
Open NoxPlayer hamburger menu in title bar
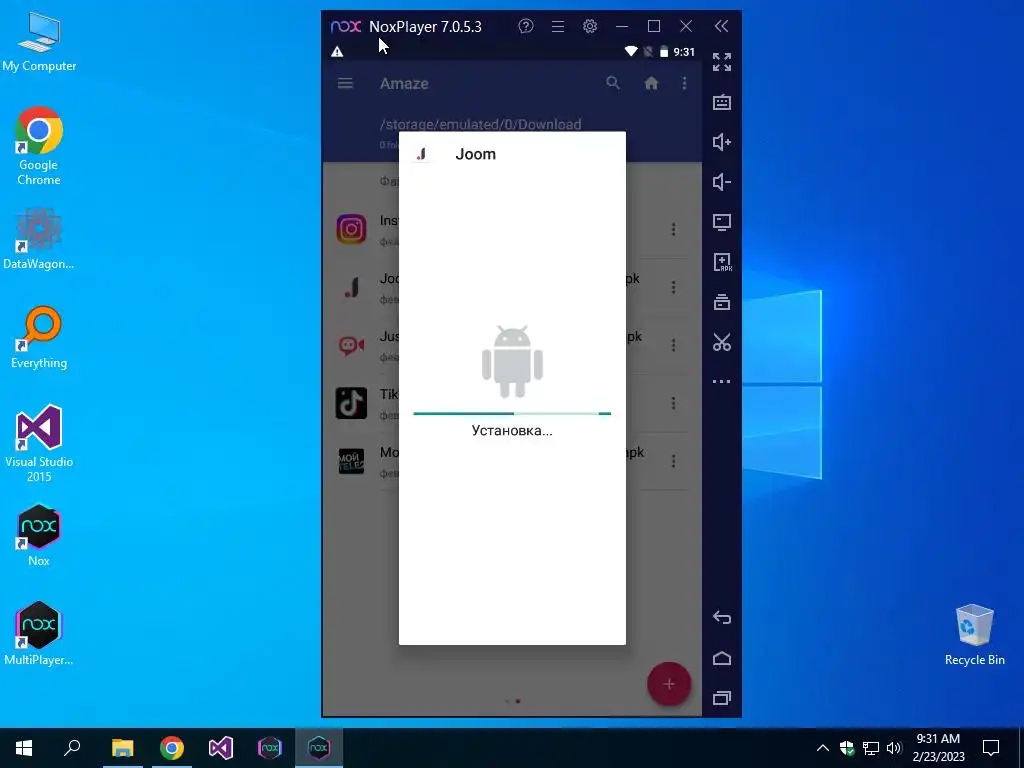click(558, 26)
